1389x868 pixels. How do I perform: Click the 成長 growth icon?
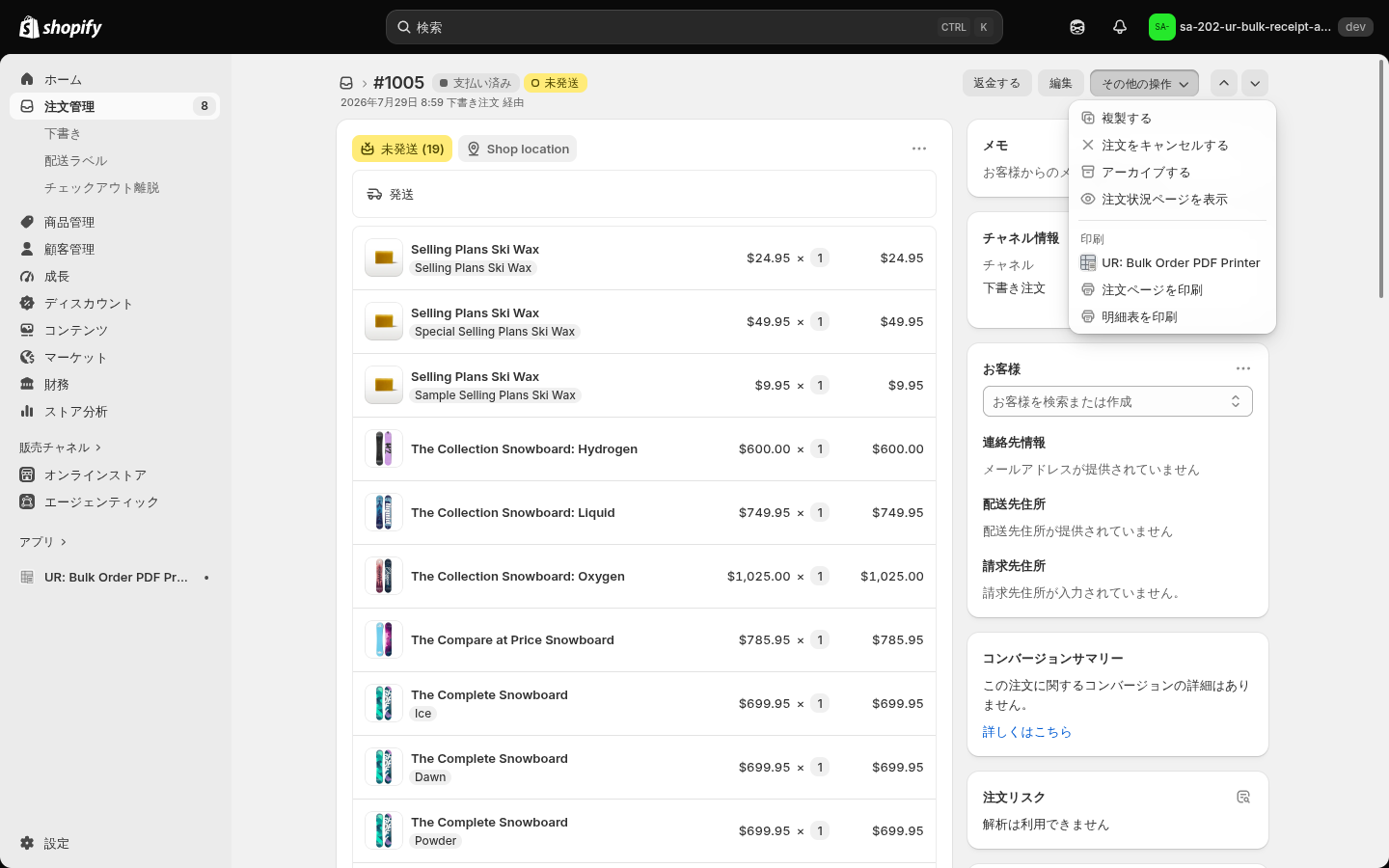coord(27,276)
